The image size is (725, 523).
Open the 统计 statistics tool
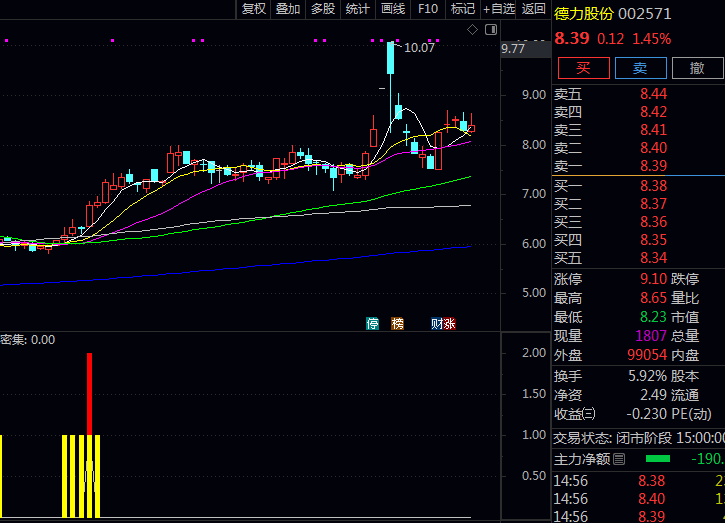point(357,9)
